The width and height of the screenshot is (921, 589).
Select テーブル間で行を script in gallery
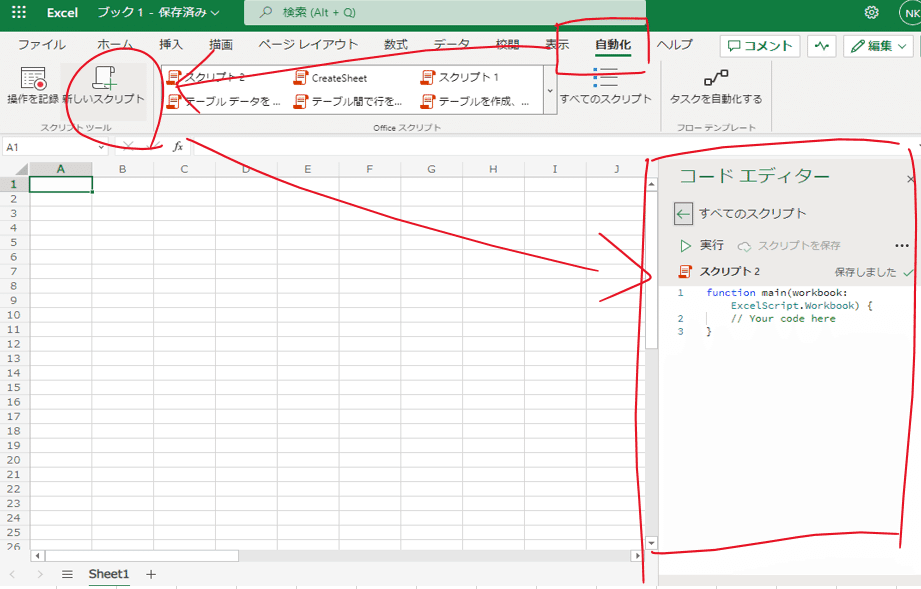pyautogui.click(x=348, y=102)
